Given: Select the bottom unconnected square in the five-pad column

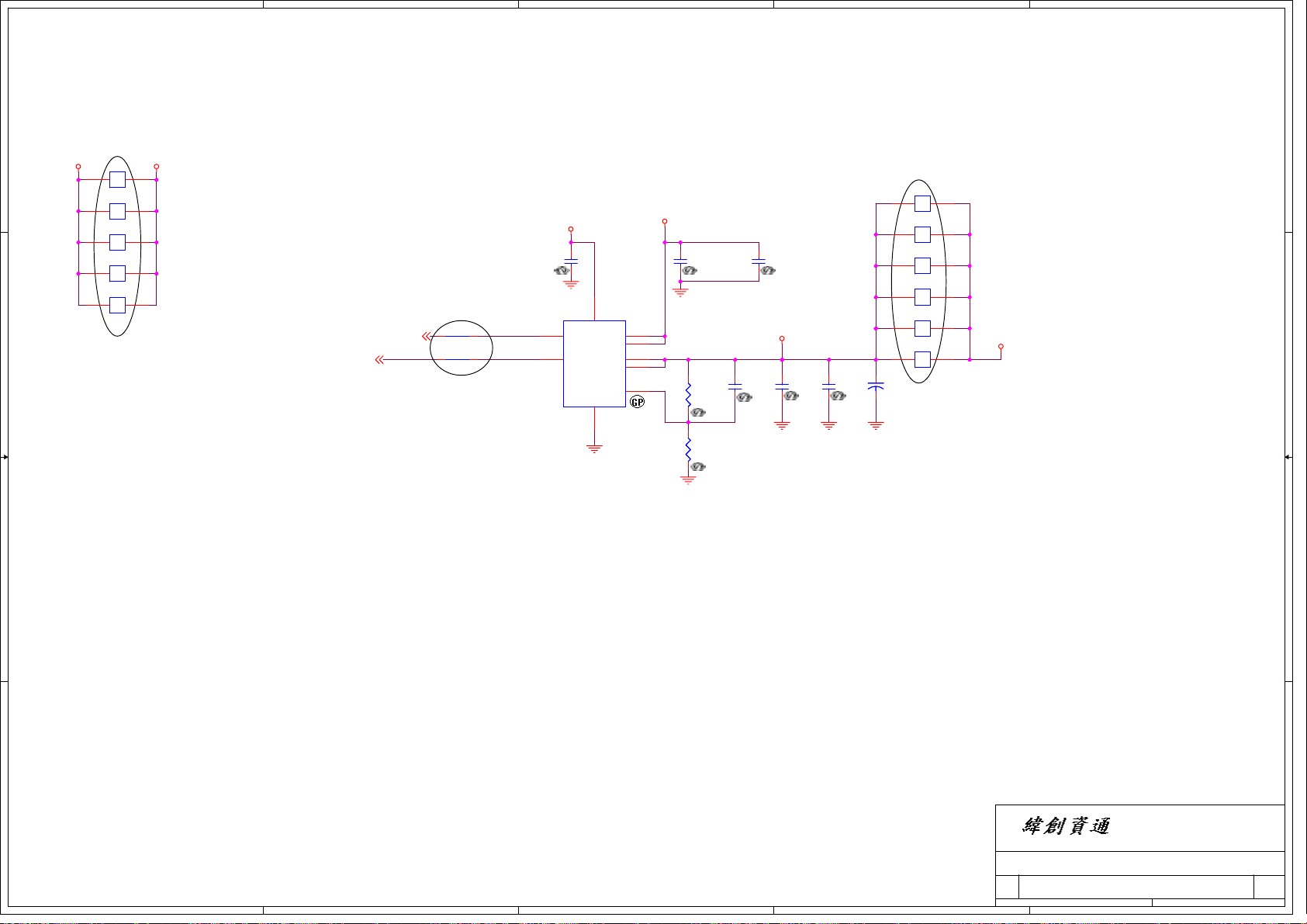Looking at the screenshot, I should [117, 305].
